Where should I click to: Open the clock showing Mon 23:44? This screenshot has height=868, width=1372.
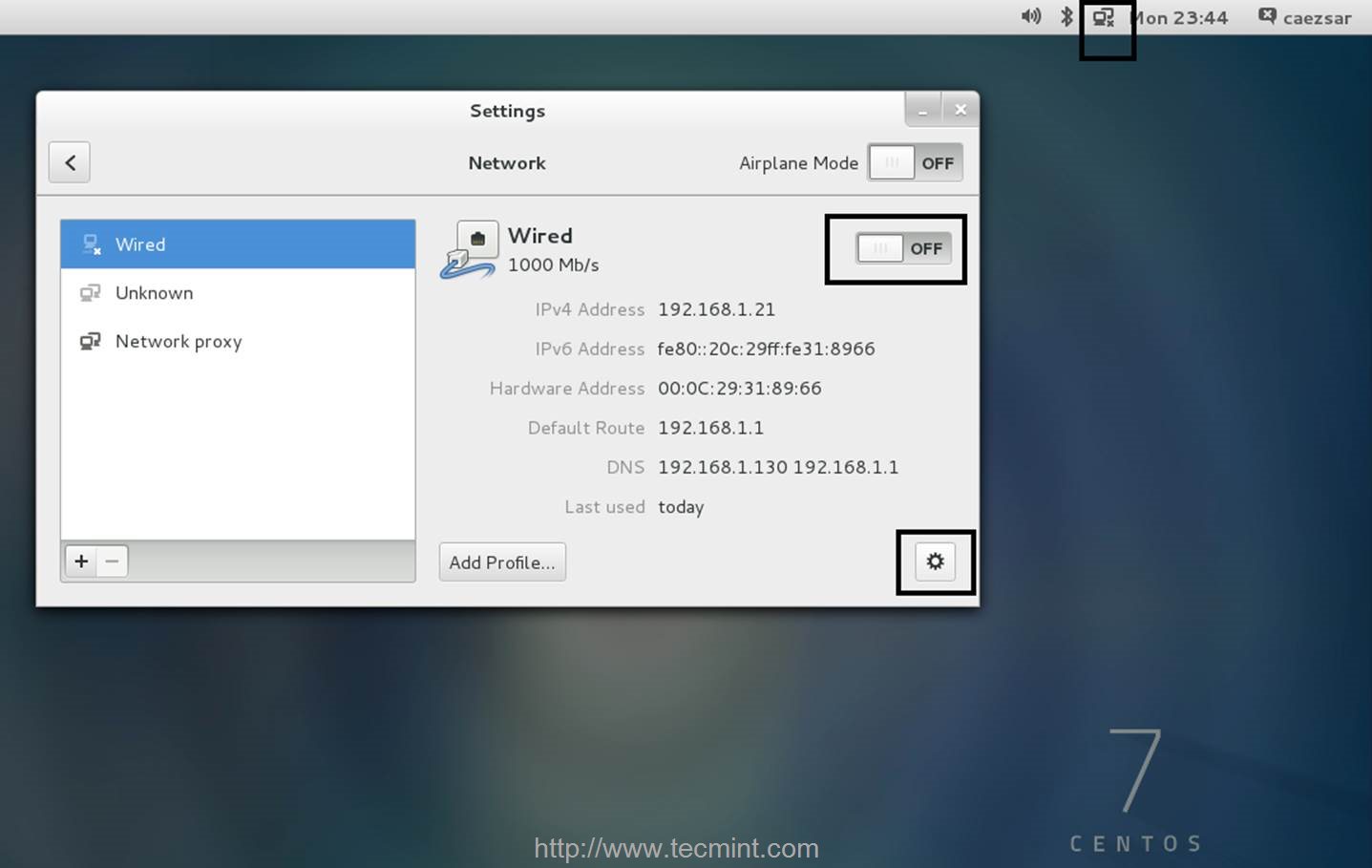pyautogui.click(x=1180, y=17)
